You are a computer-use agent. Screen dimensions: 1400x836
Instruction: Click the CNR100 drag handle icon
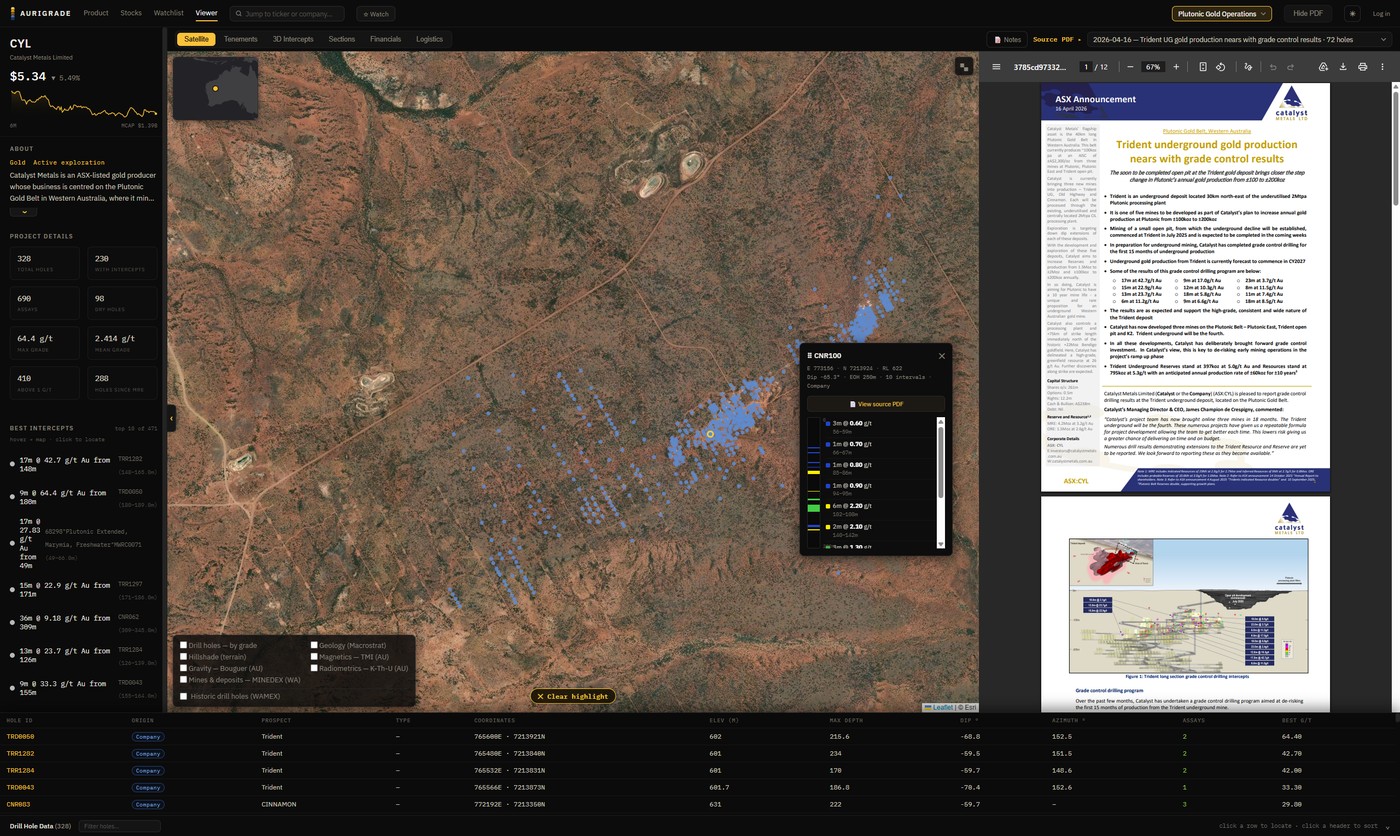[x=810, y=356]
